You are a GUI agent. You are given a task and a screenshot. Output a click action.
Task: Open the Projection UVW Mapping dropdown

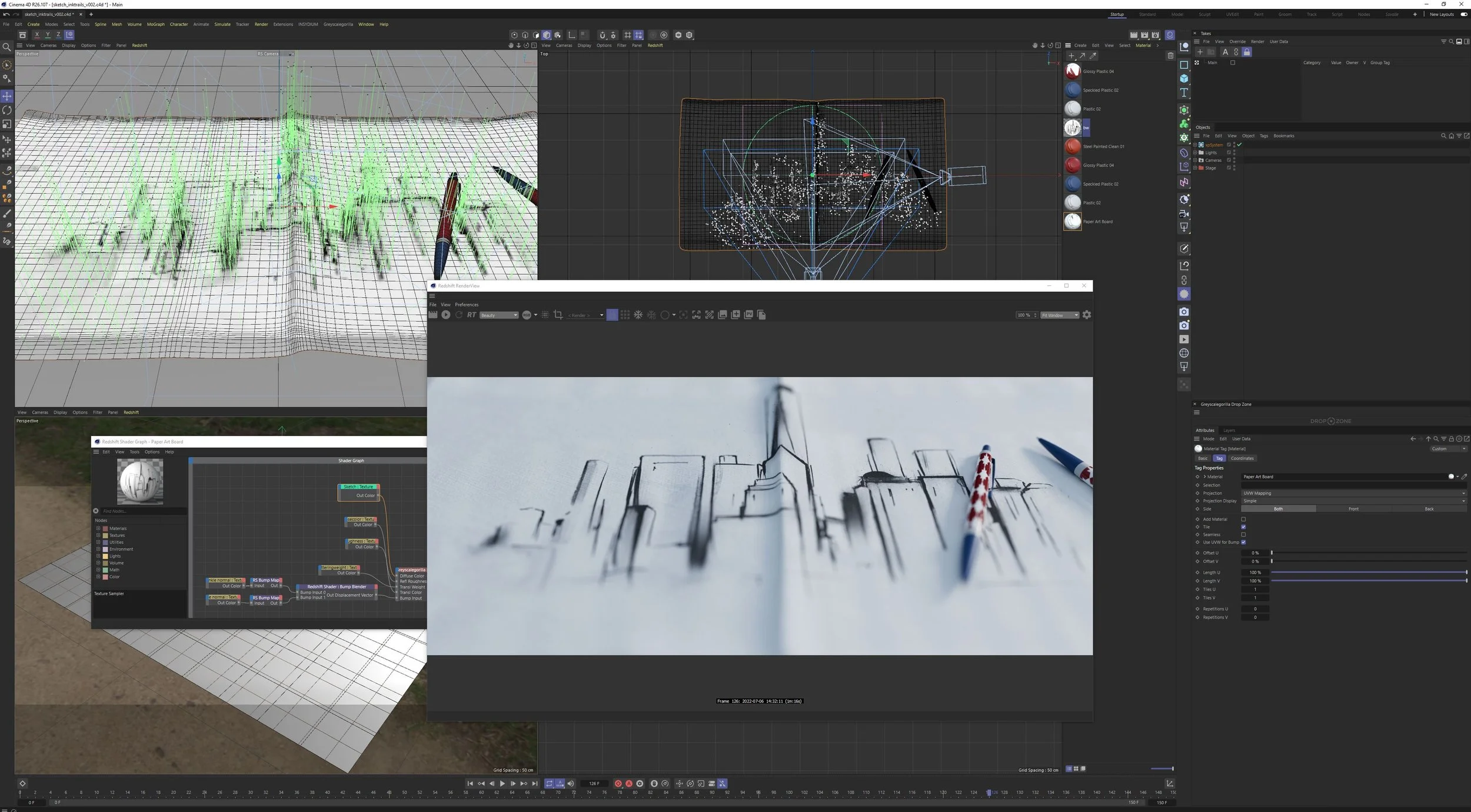[x=1353, y=493]
